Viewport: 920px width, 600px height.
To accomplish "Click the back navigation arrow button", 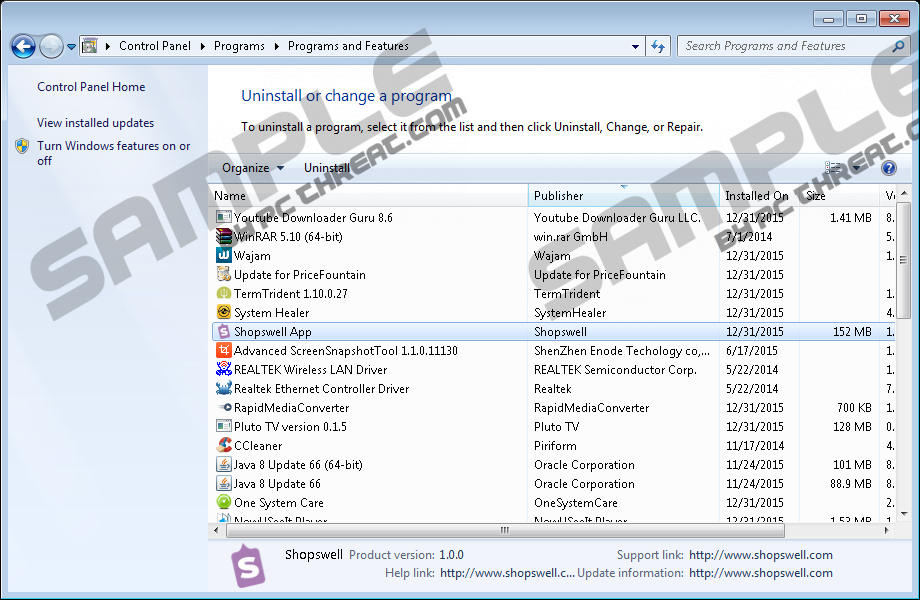I will coord(23,46).
